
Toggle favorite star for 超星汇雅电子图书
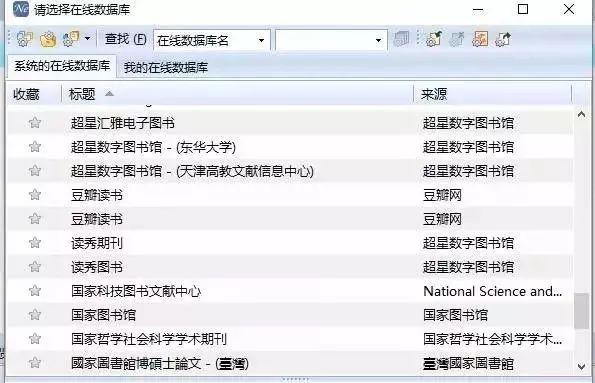pyautogui.click(x=35, y=123)
